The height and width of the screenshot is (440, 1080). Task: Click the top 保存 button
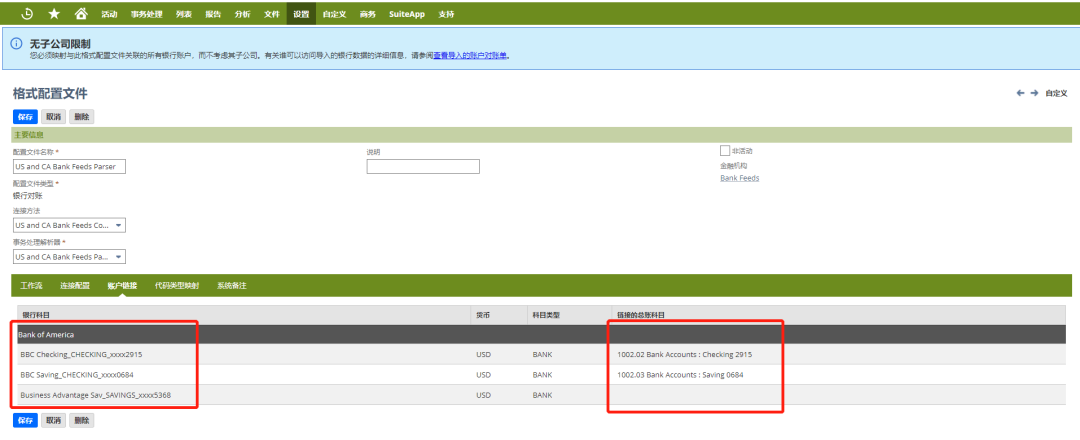point(25,117)
